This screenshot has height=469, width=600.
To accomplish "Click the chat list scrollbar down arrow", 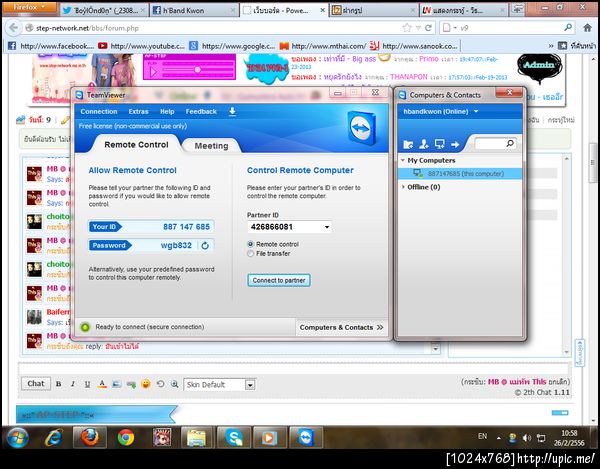I will pyautogui.click(x=435, y=349).
